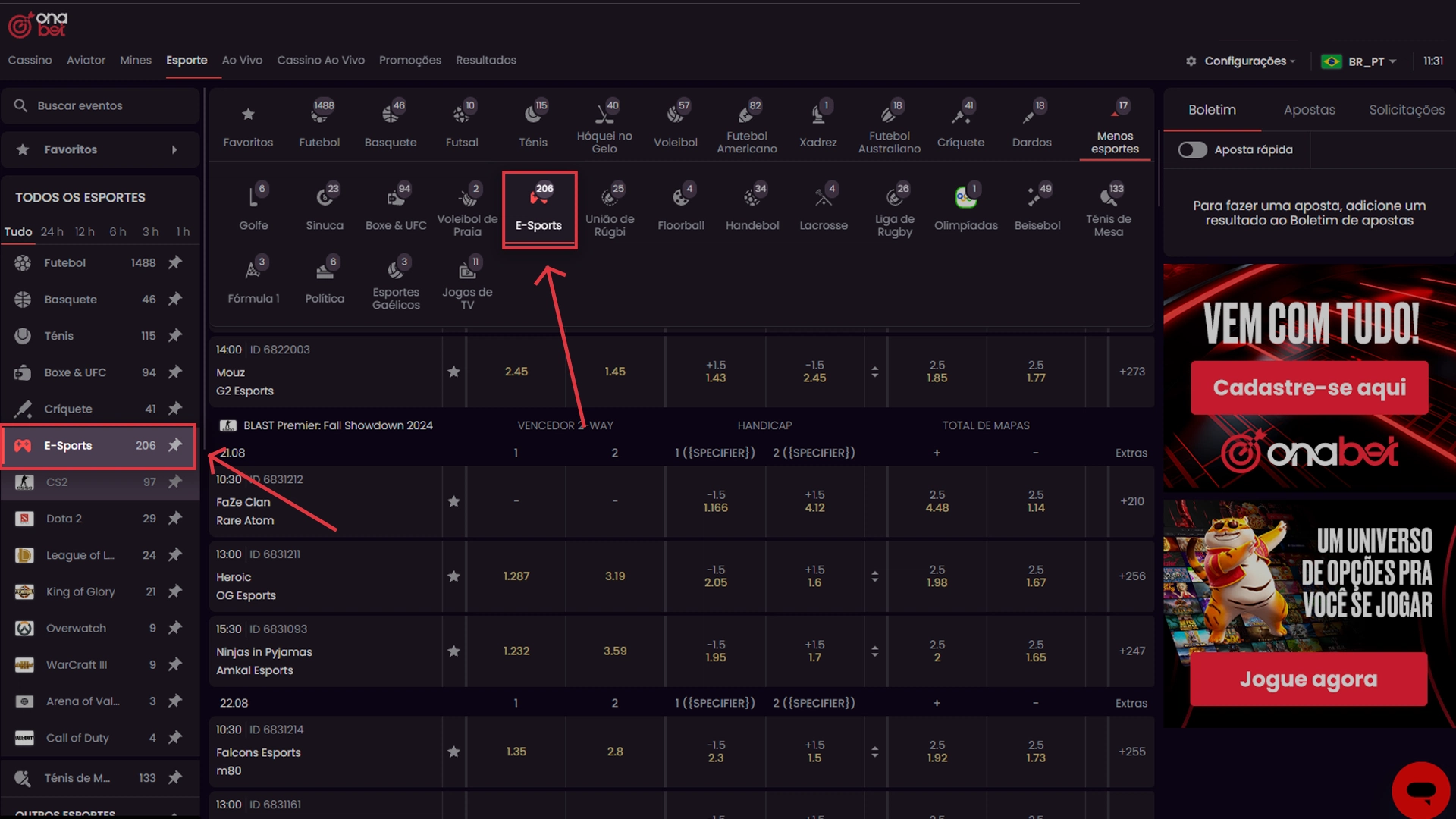Viewport: 1456px width, 819px height.
Task: Open Futsal category icon
Action: tap(462, 124)
